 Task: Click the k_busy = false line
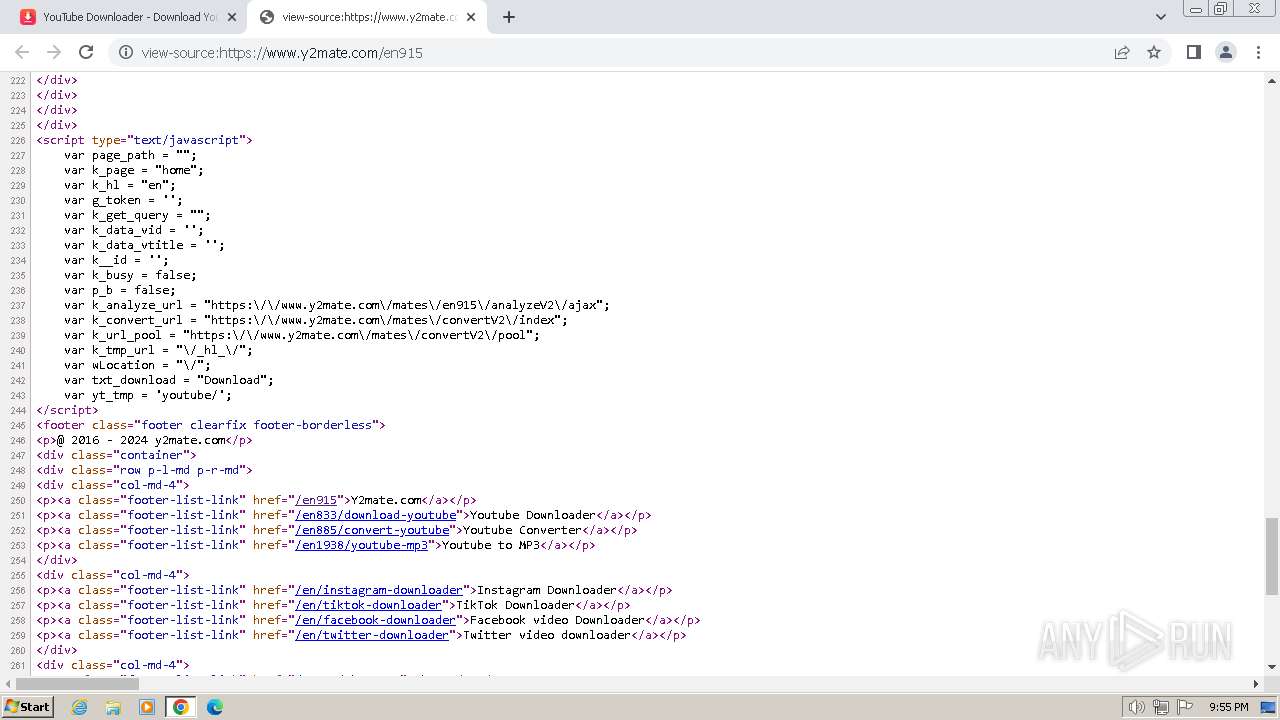point(130,275)
